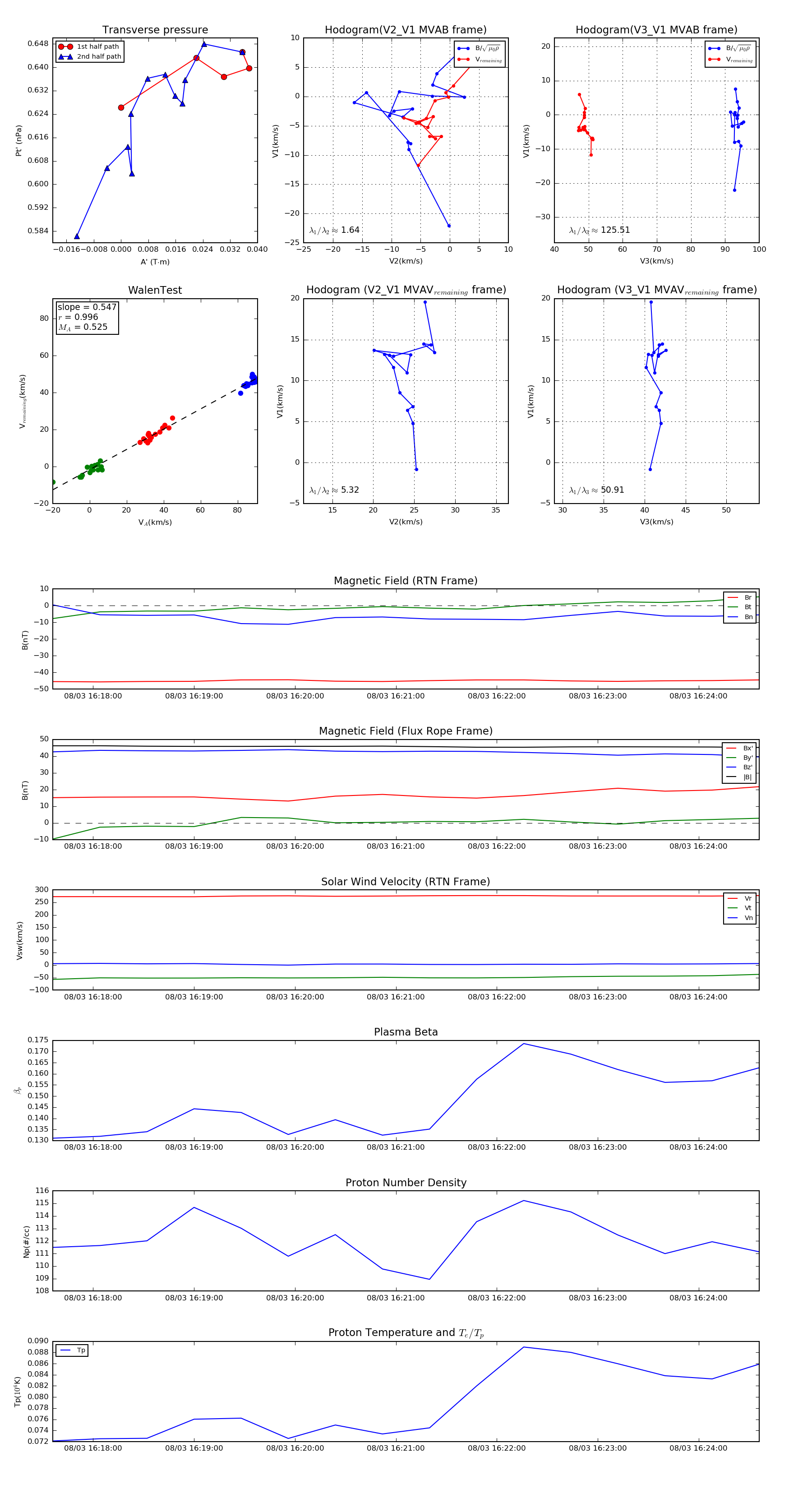Click the "Magnetic Field (RTN Frame)" title

[x=406, y=581]
